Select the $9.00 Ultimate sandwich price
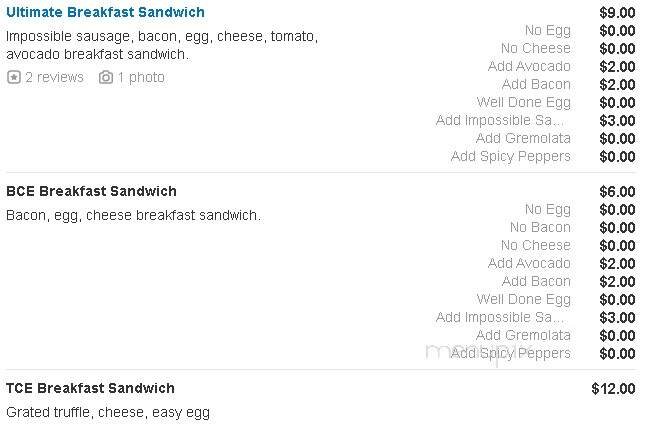Screen dimensions: 658x434 (616, 12)
